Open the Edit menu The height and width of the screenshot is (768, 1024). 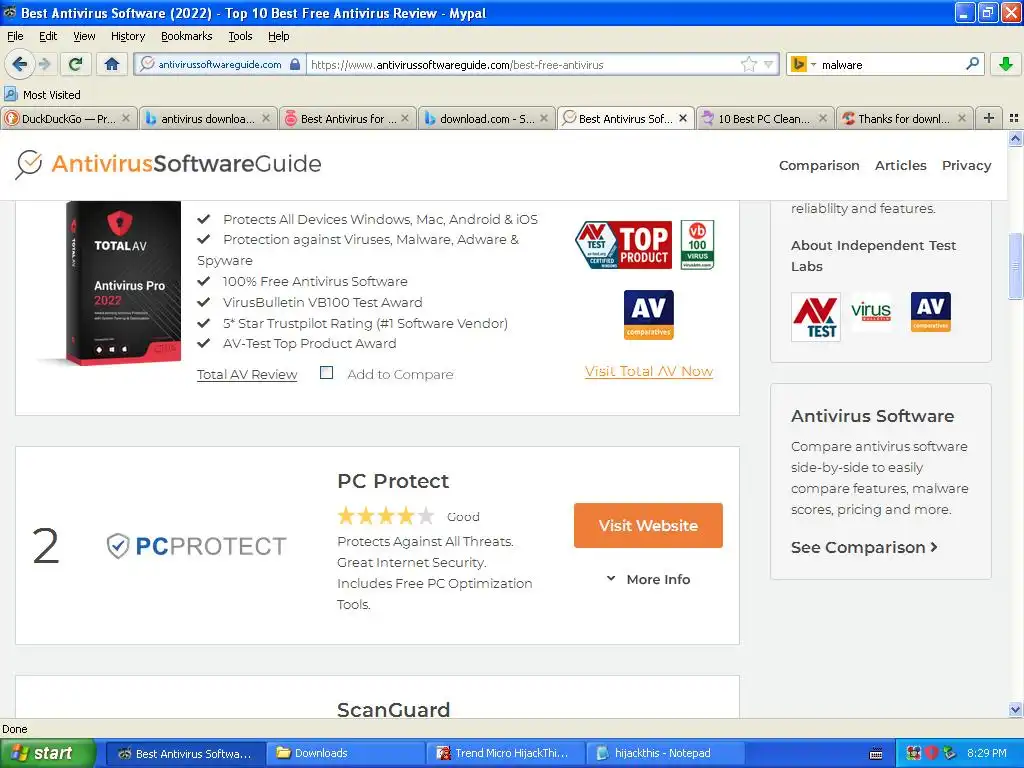48,36
